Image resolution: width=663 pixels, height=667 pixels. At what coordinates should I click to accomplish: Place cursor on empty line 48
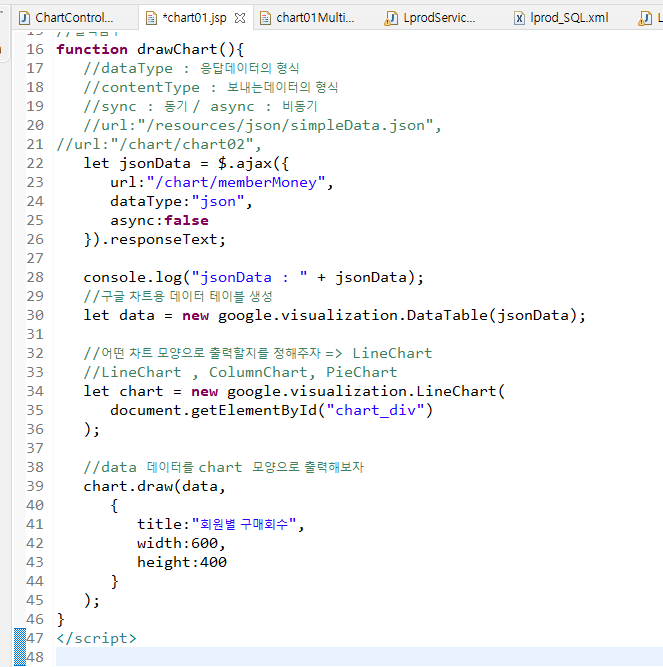[357, 657]
